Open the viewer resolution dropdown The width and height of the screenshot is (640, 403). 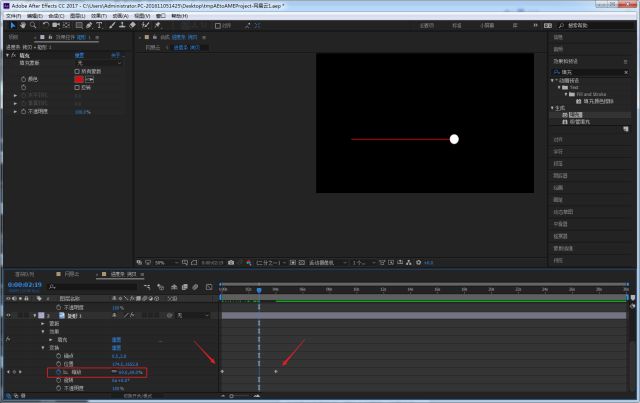(x=270, y=263)
